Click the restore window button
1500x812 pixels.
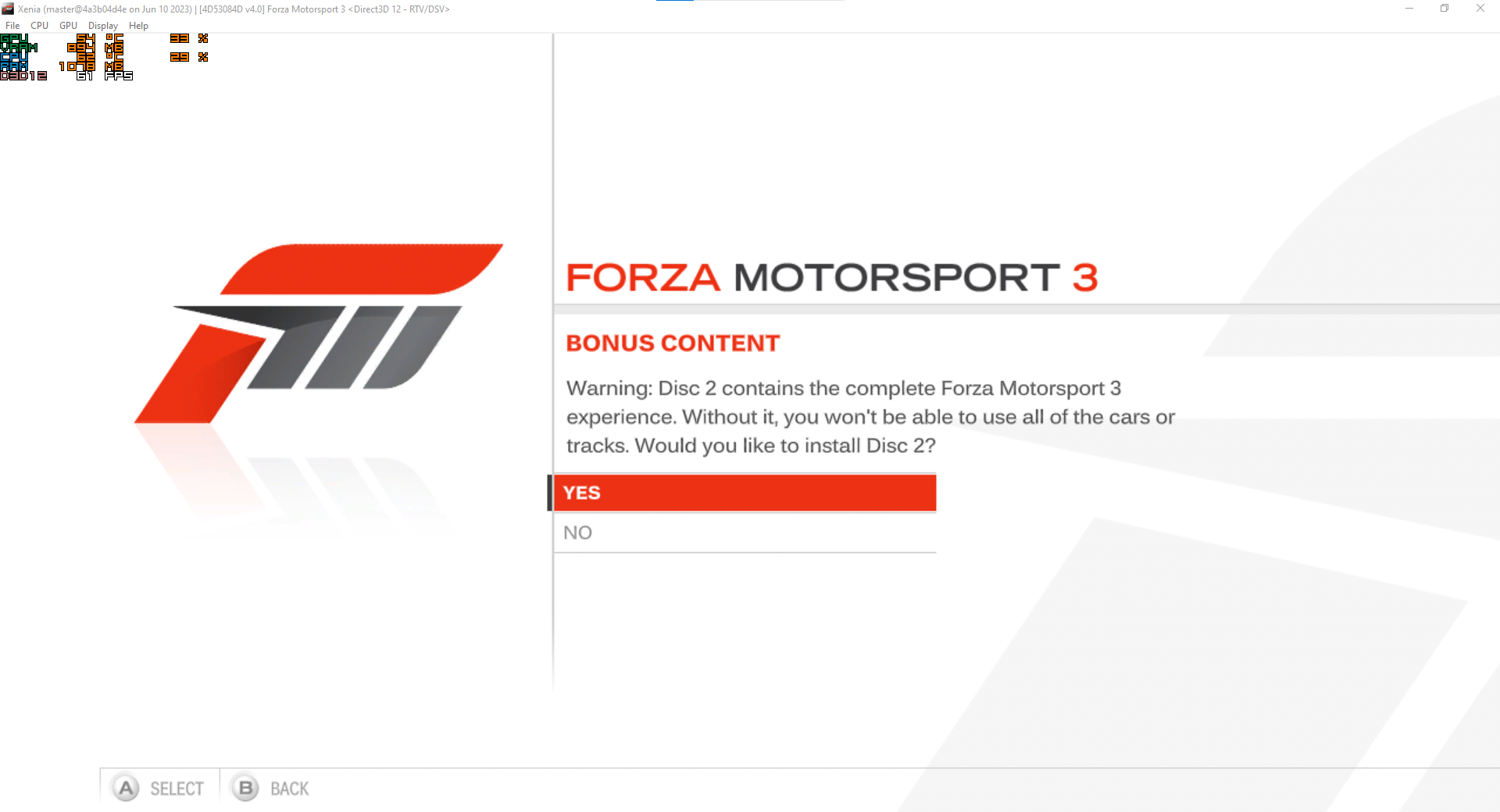[x=1445, y=9]
